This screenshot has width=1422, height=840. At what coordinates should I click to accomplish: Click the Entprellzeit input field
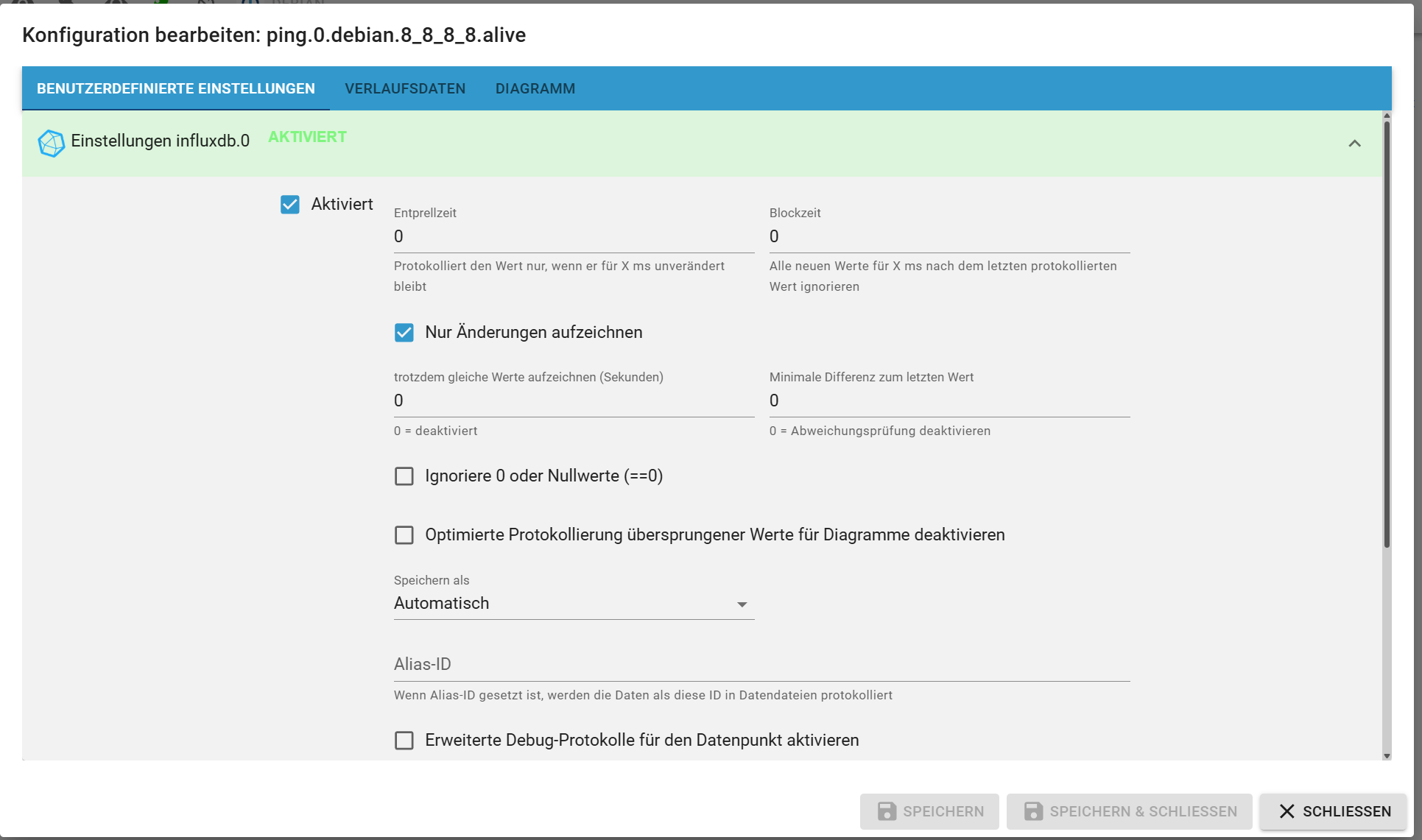click(573, 237)
